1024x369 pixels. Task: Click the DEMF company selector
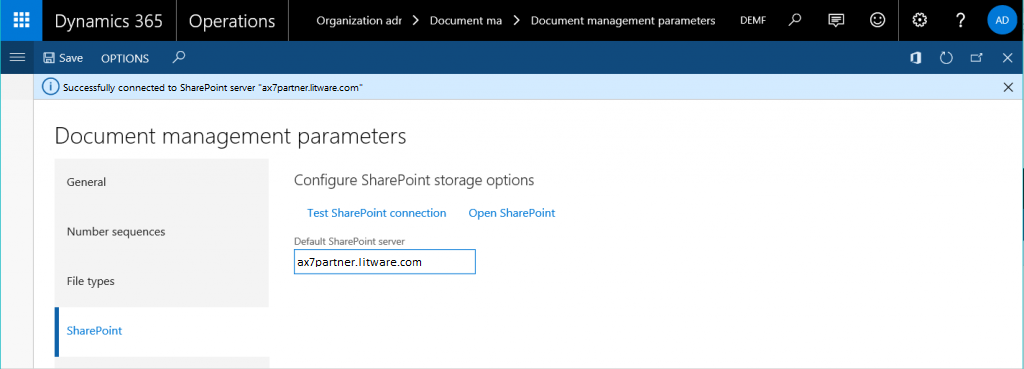click(753, 20)
